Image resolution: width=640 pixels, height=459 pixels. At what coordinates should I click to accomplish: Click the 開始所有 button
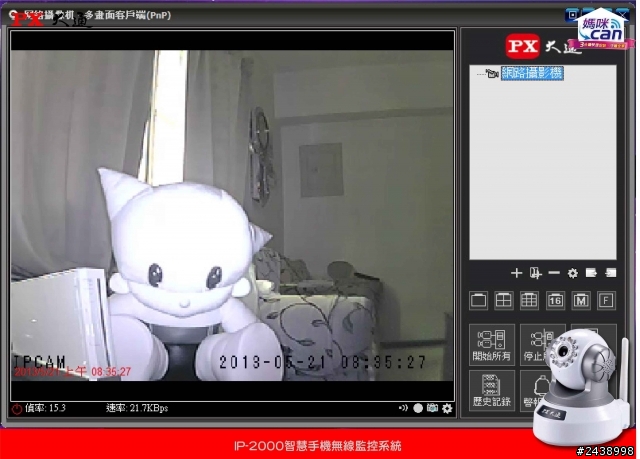point(492,345)
